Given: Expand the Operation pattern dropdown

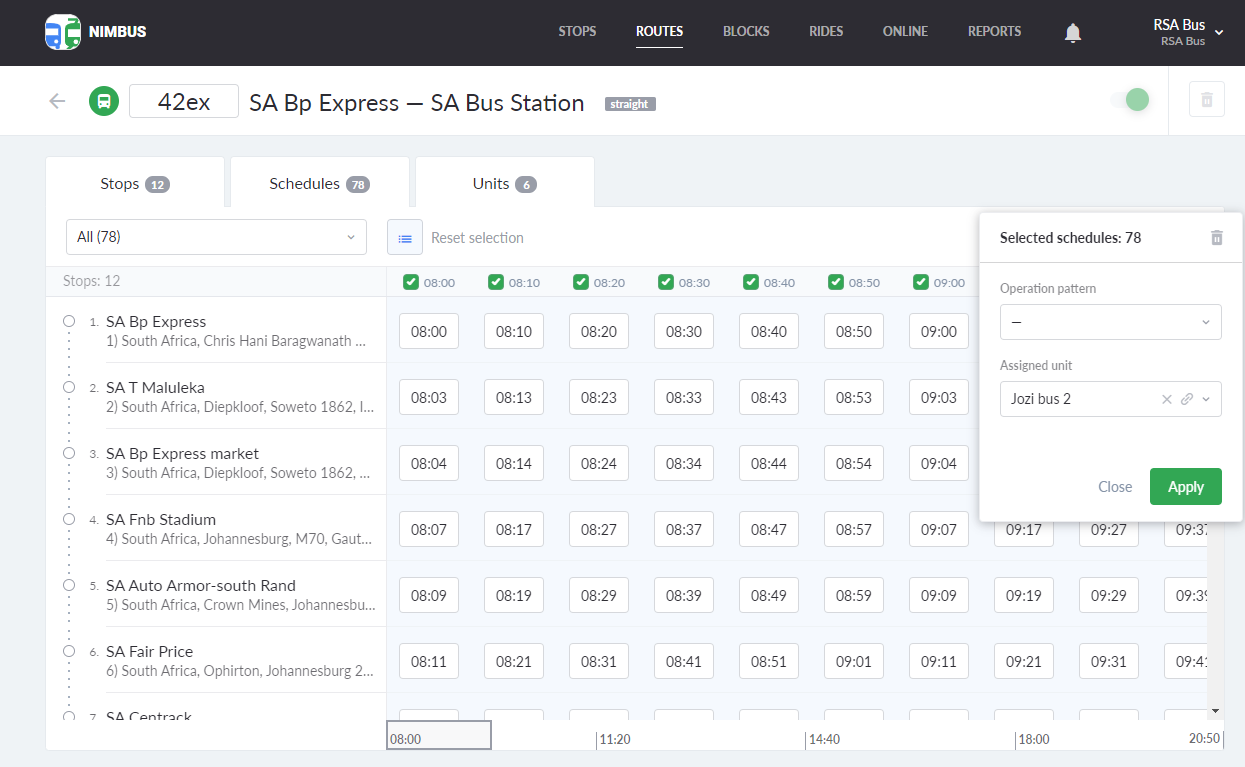Looking at the screenshot, I should tap(1110, 322).
